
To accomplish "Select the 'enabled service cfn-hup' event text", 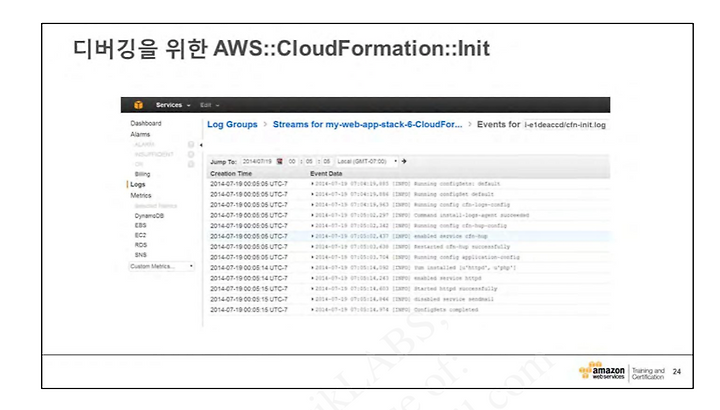I will pos(401,236).
